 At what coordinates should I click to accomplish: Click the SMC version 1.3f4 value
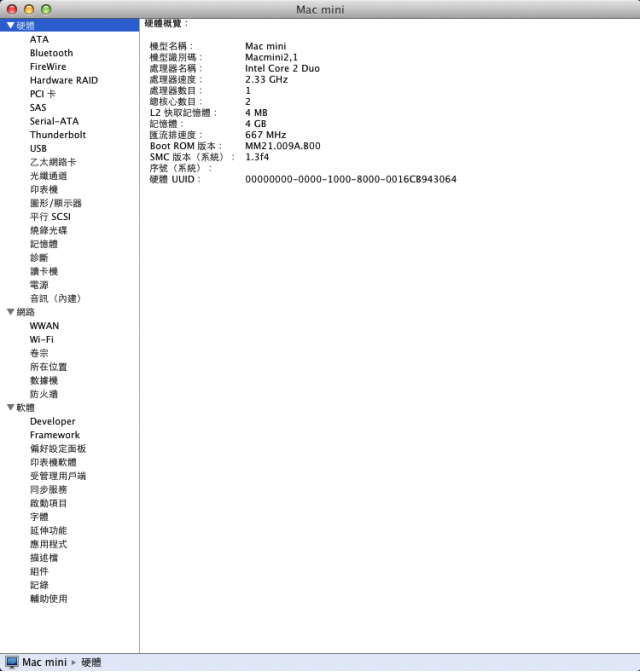pos(257,157)
